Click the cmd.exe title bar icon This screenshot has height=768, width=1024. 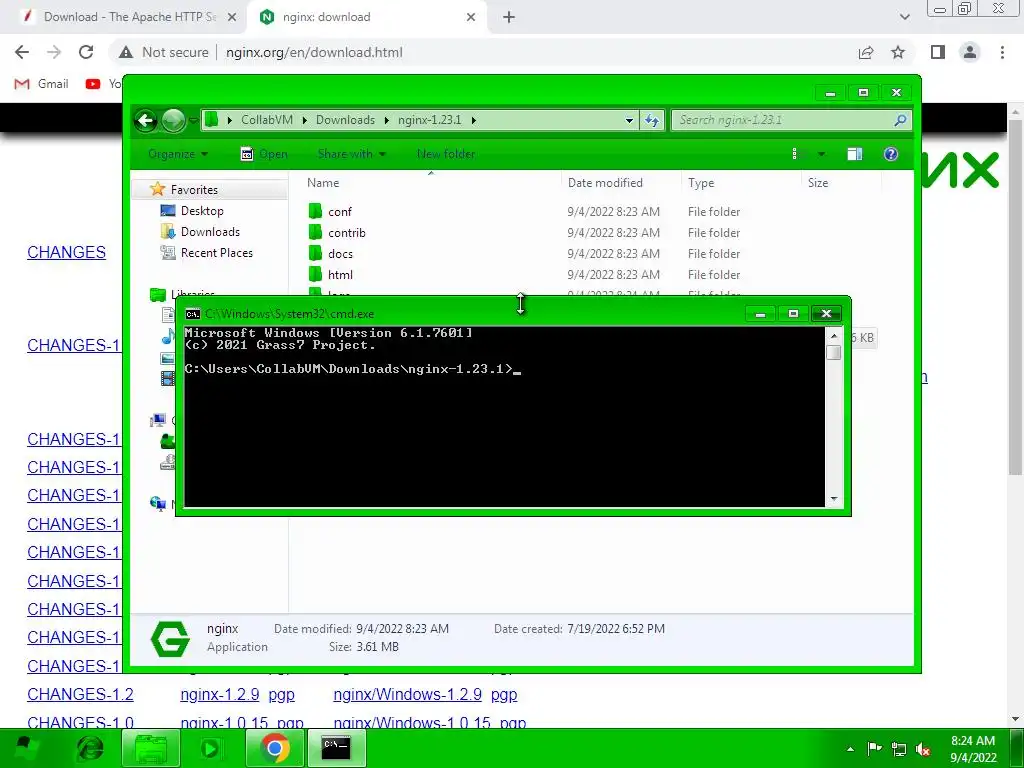pyautogui.click(x=193, y=314)
